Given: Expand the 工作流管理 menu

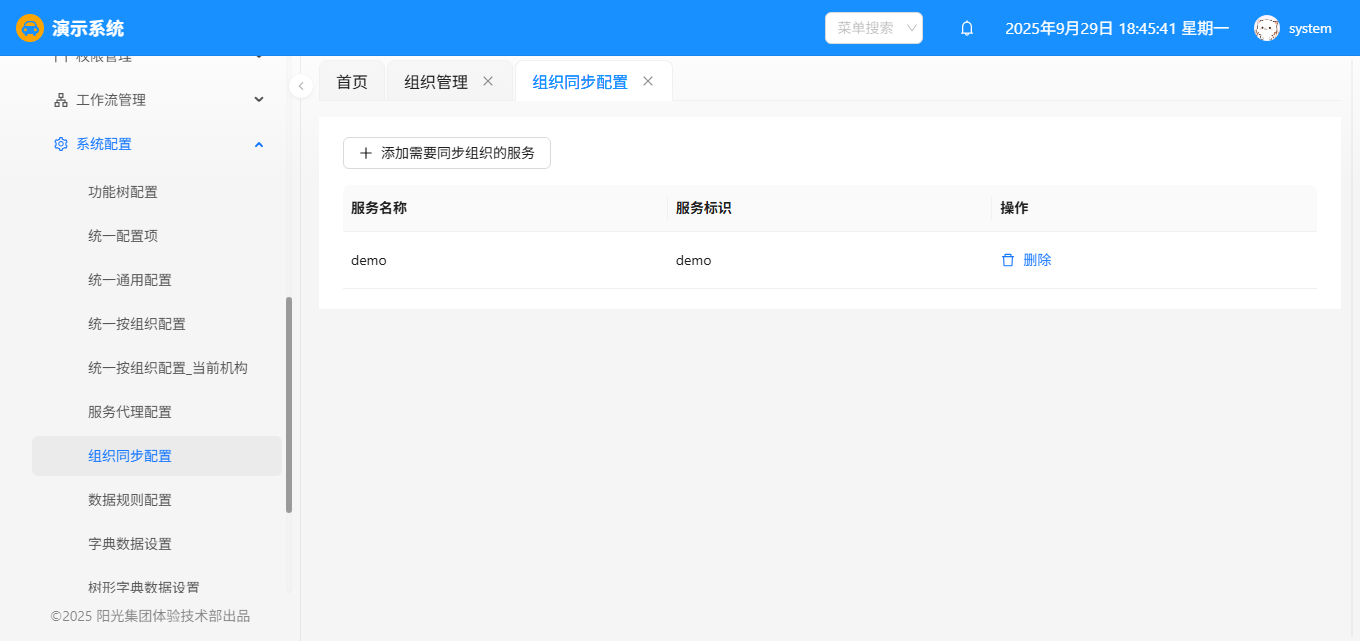Looking at the screenshot, I should click(x=259, y=100).
